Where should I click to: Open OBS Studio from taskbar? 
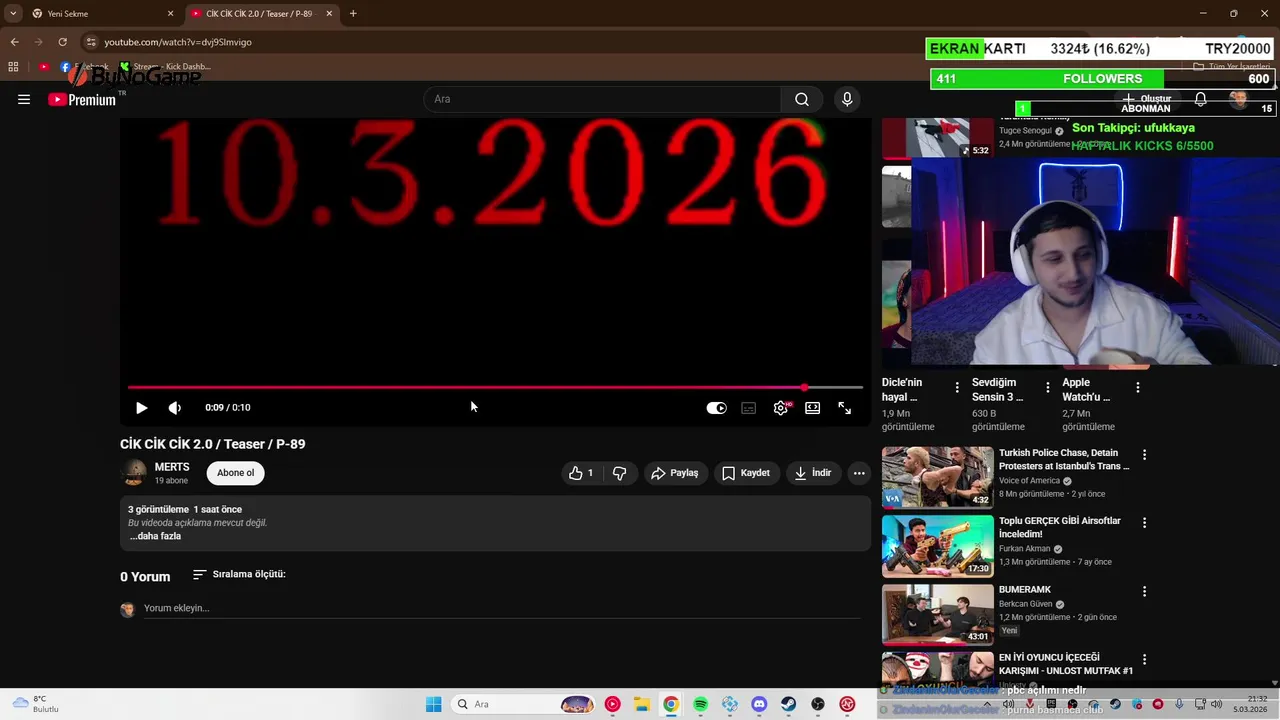[818, 704]
